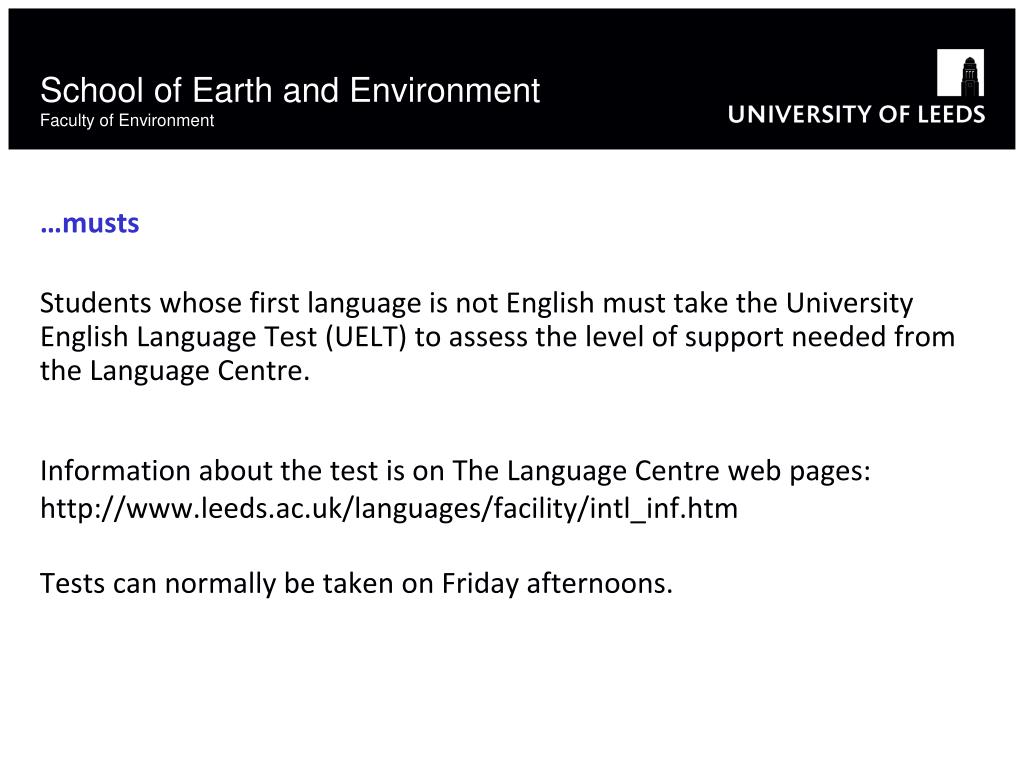Click the paragraph about students' first language
1024x768 pixels.
497,337
